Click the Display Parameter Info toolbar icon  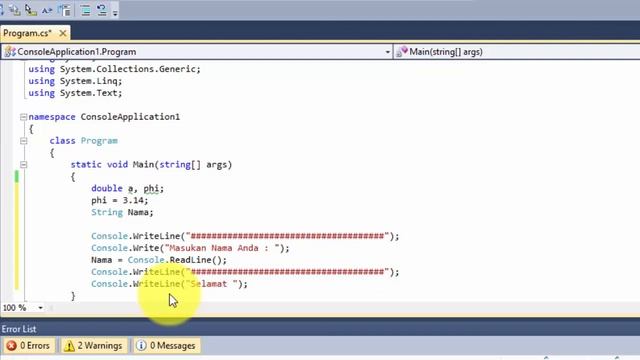point(15,10)
